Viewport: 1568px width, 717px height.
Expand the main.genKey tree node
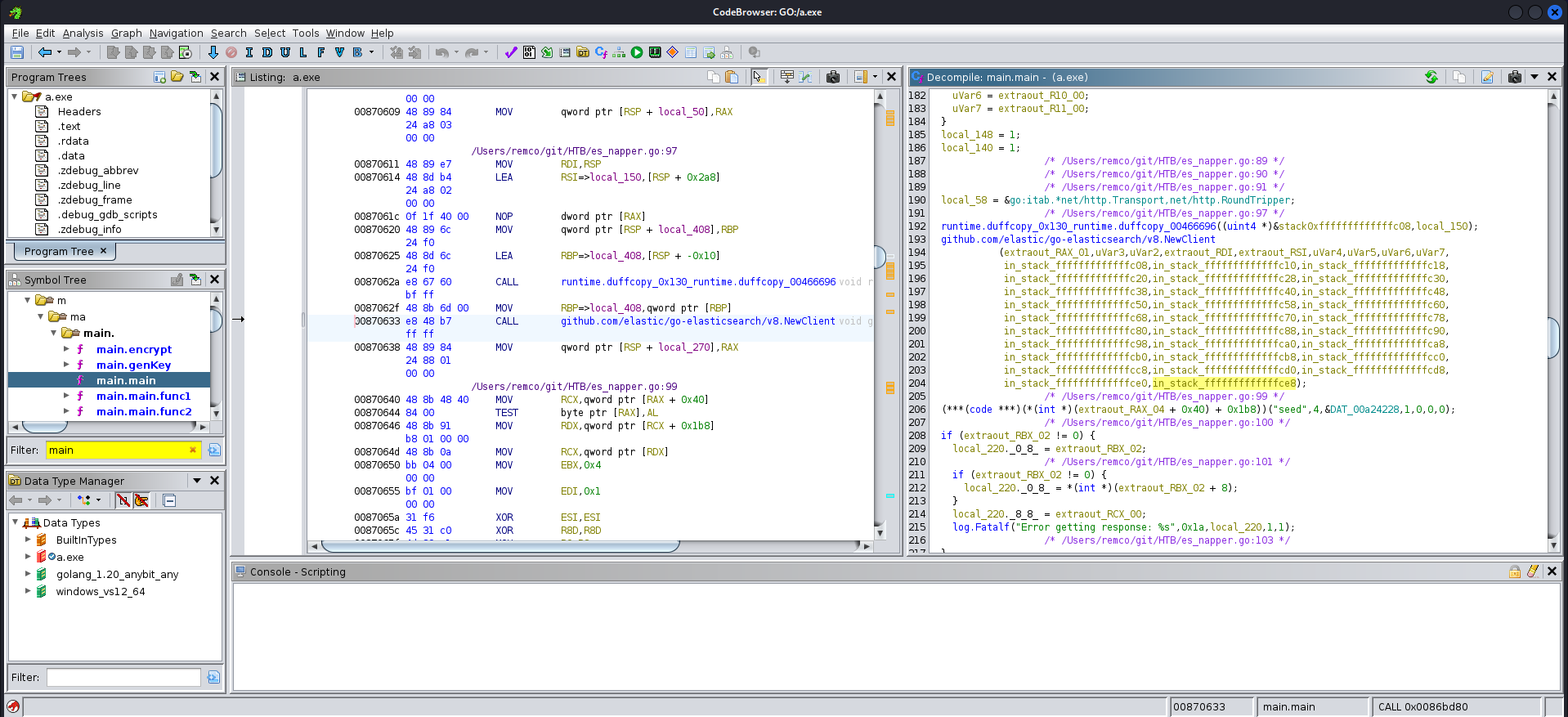point(67,365)
